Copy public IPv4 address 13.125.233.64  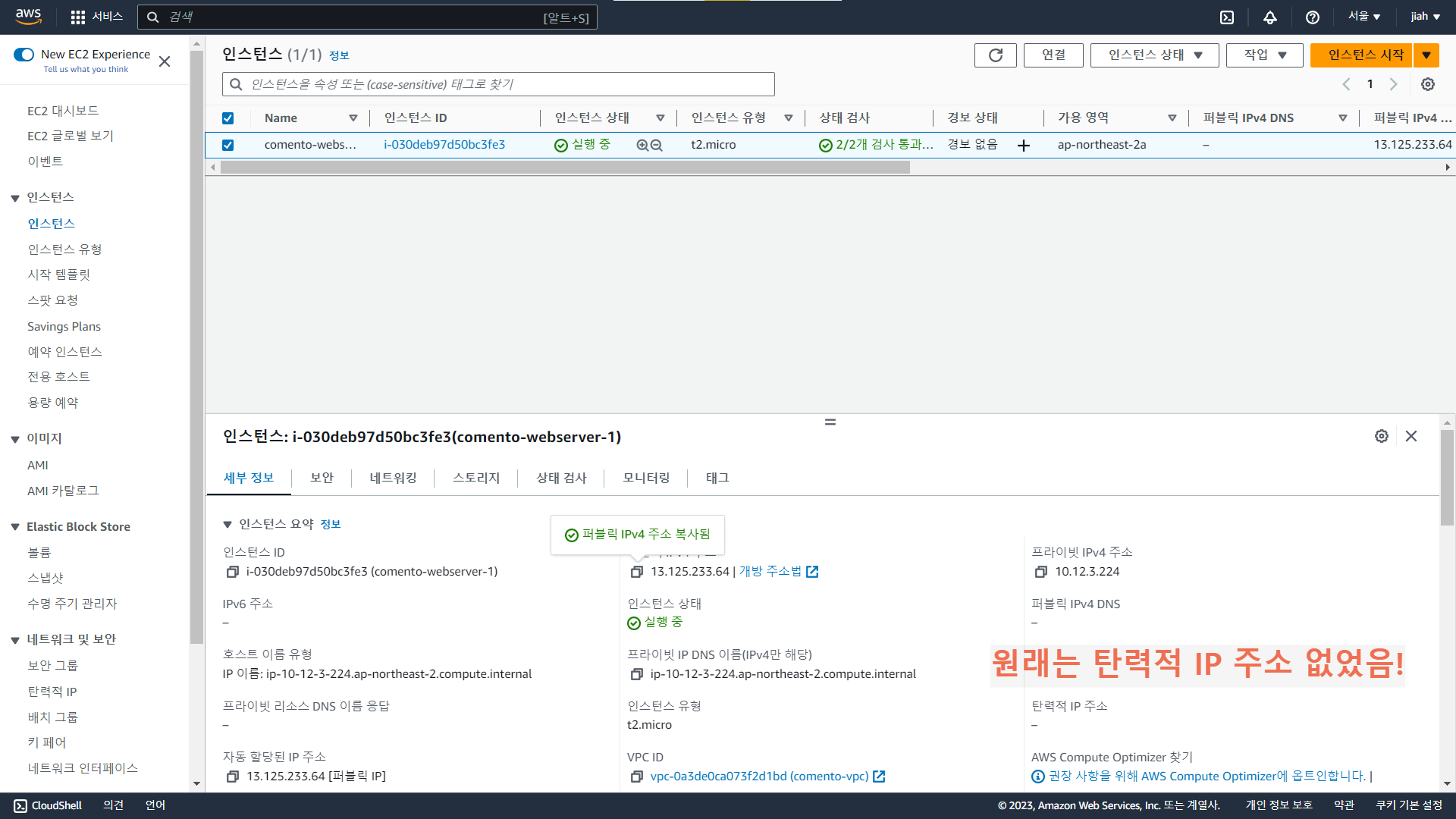click(x=637, y=572)
